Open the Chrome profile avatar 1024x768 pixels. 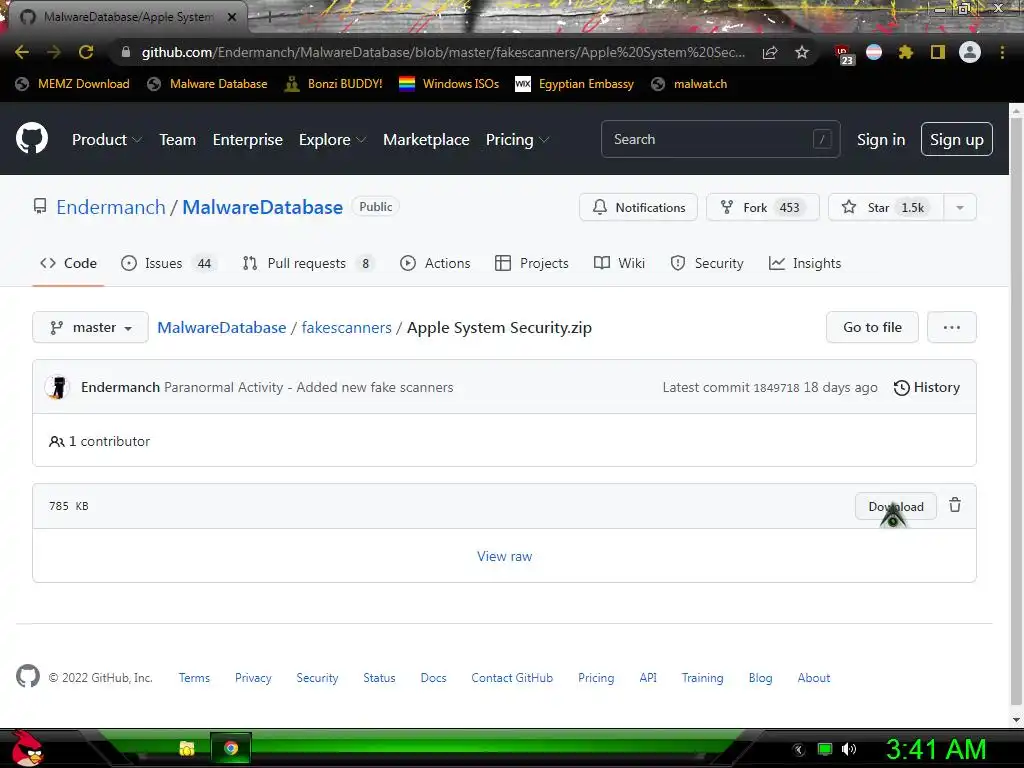click(x=970, y=52)
